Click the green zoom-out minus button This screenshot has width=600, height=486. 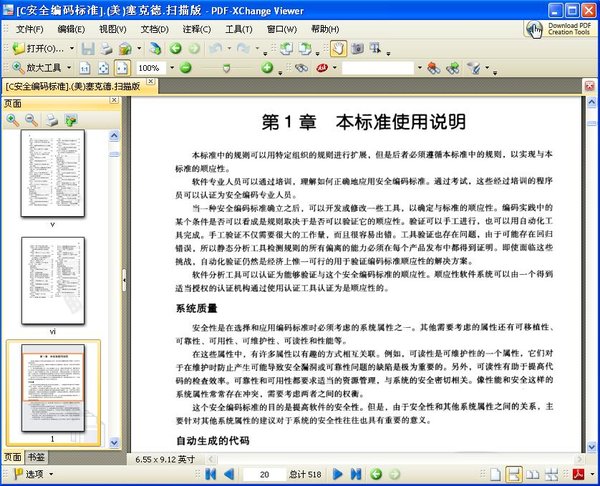[185, 68]
